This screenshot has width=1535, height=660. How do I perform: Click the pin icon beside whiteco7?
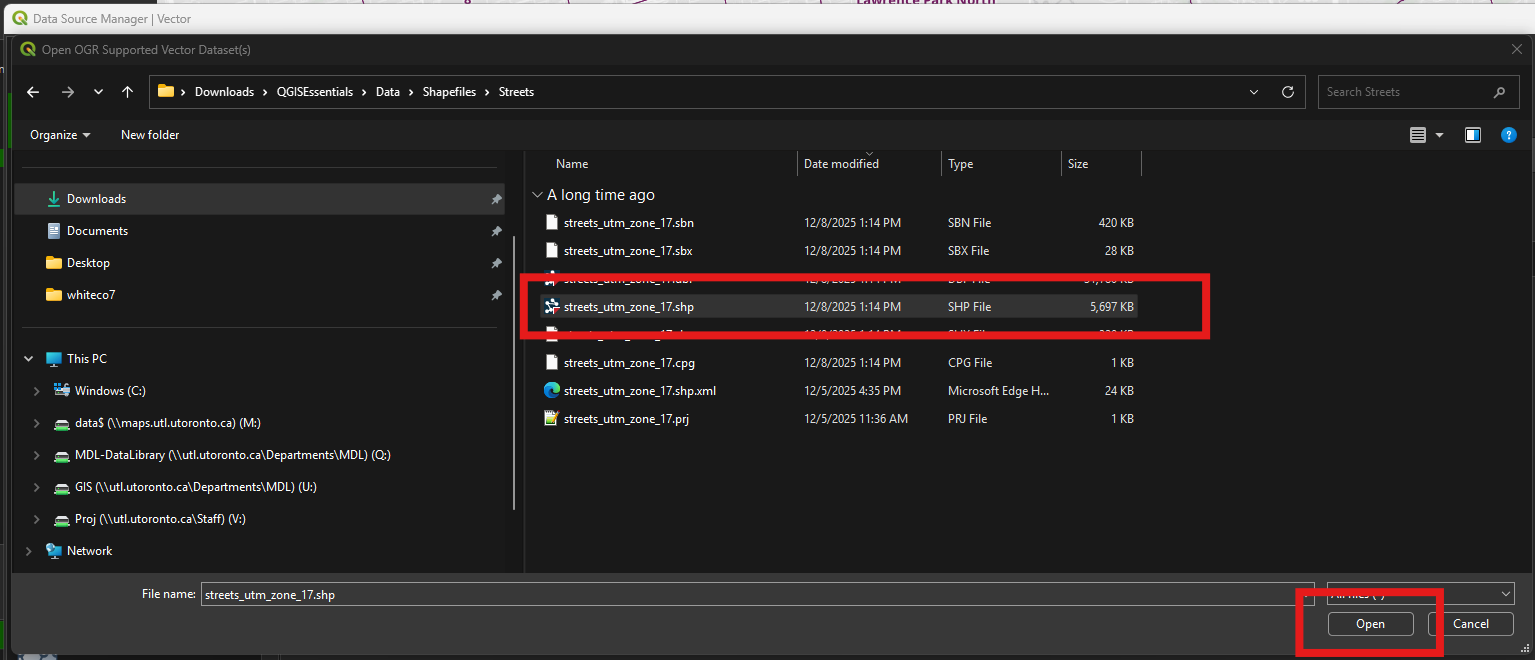[x=496, y=295]
